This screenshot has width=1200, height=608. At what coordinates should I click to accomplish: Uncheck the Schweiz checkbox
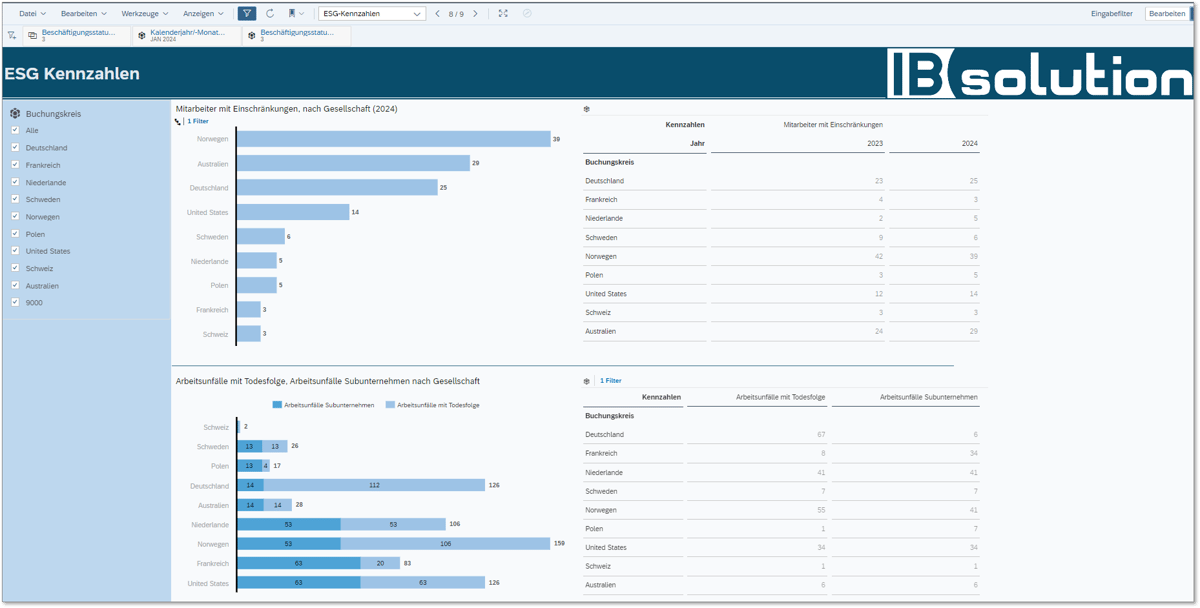pyautogui.click(x=15, y=268)
